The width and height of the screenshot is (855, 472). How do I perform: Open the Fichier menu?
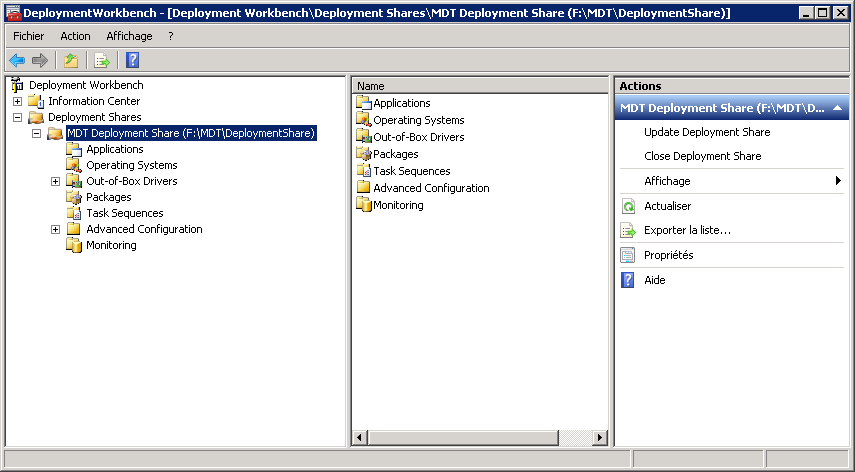[29, 36]
